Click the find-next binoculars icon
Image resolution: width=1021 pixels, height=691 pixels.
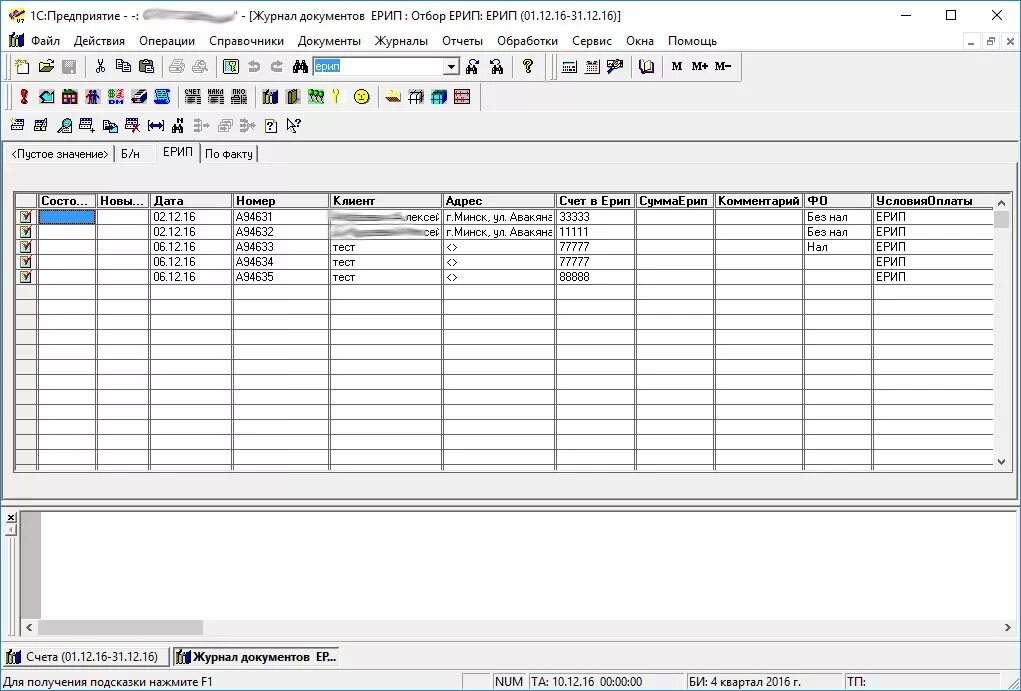tap(473, 66)
